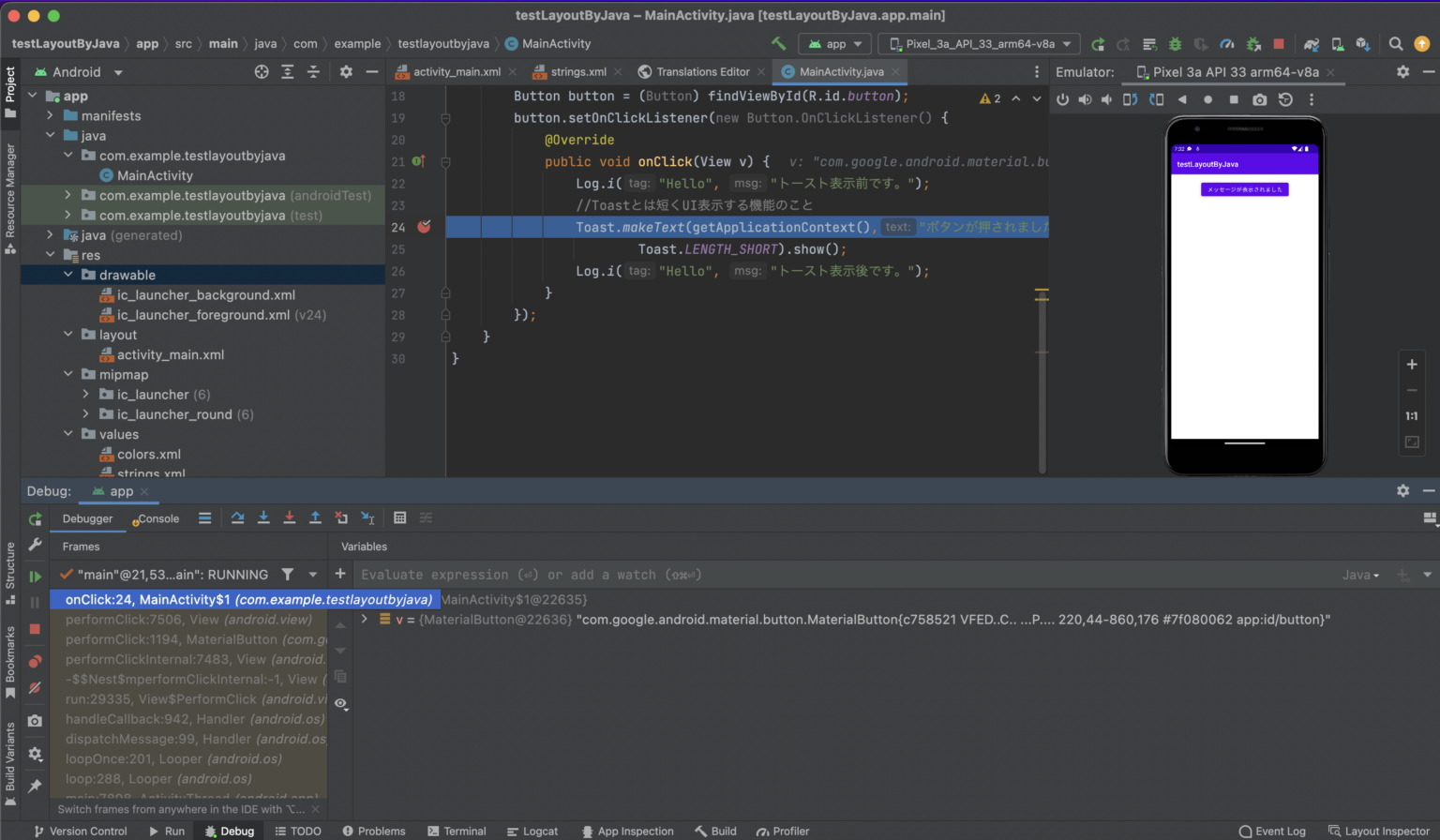Image resolution: width=1440 pixels, height=840 pixels.
Task: Open the app run configuration dropdown
Action: [832, 43]
